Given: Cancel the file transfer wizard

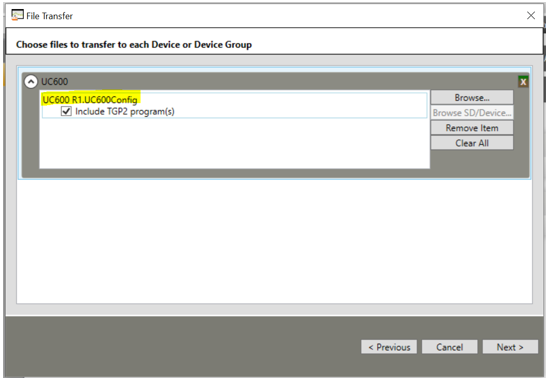Looking at the screenshot, I should (450, 347).
